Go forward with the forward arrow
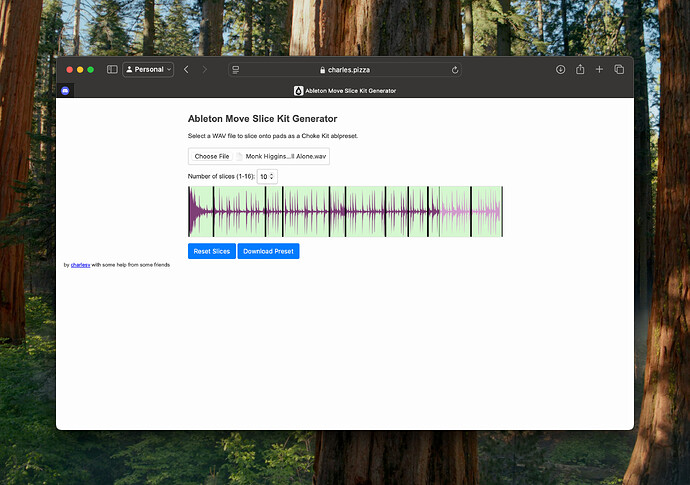The height and width of the screenshot is (485, 690). [205, 70]
